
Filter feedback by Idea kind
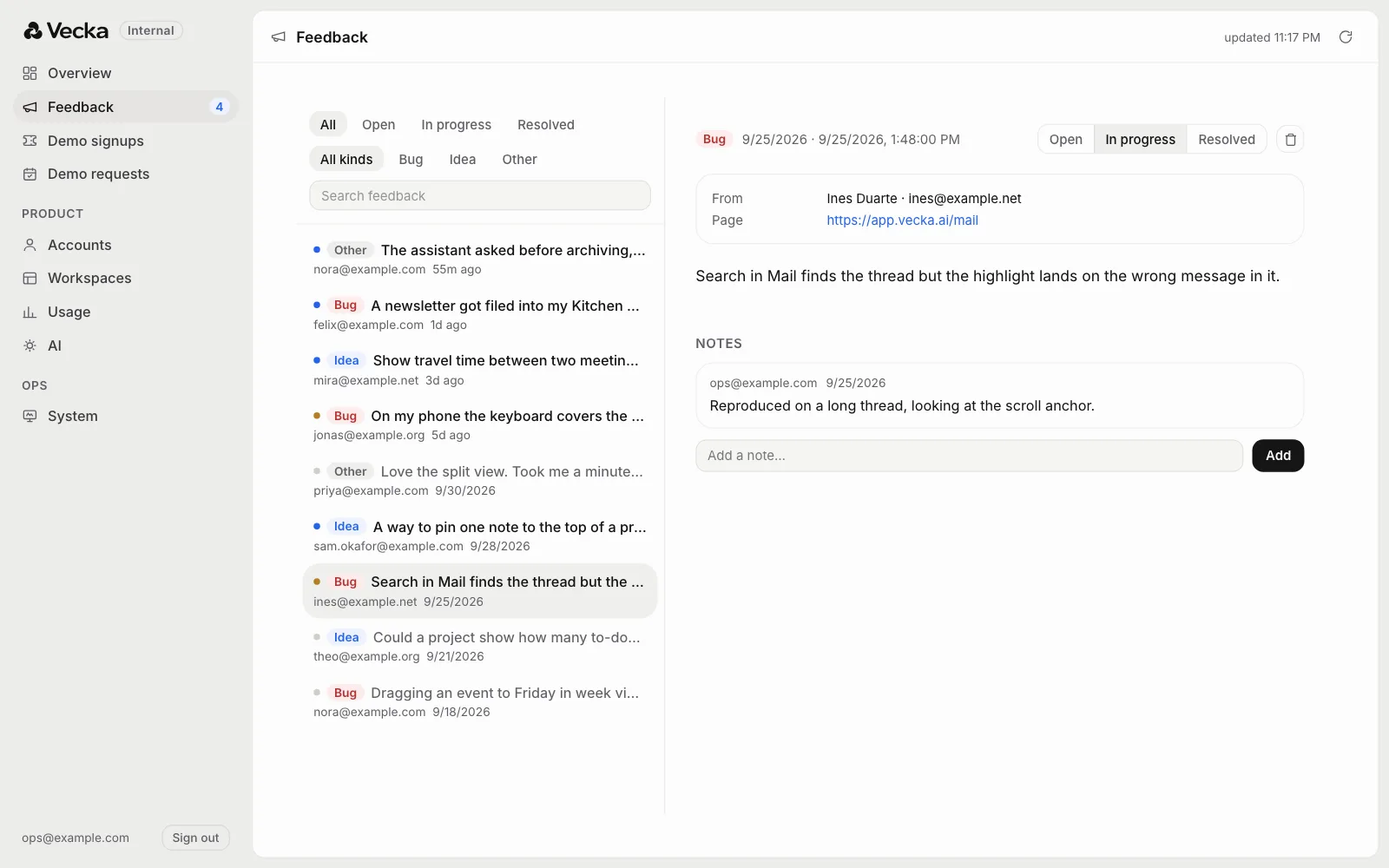[463, 159]
